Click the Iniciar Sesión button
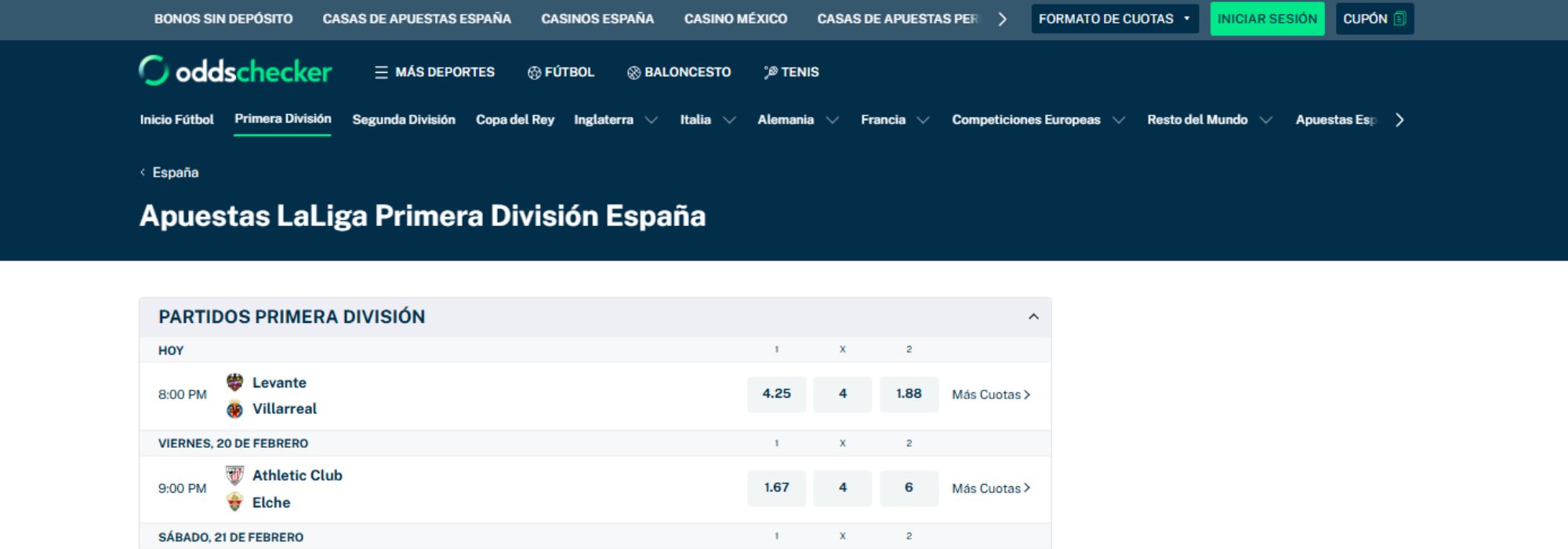The width and height of the screenshot is (1568, 549). (1267, 19)
